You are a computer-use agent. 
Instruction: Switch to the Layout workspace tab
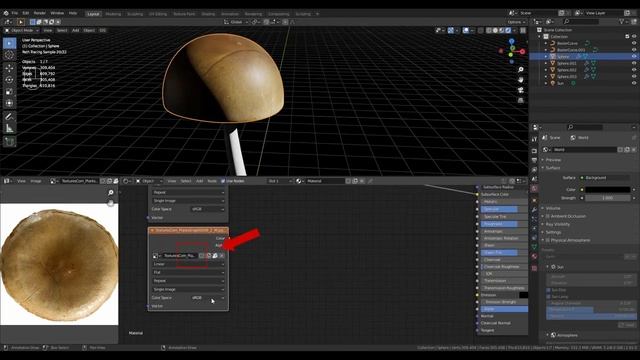pyautogui.click(x=93, y=13)
